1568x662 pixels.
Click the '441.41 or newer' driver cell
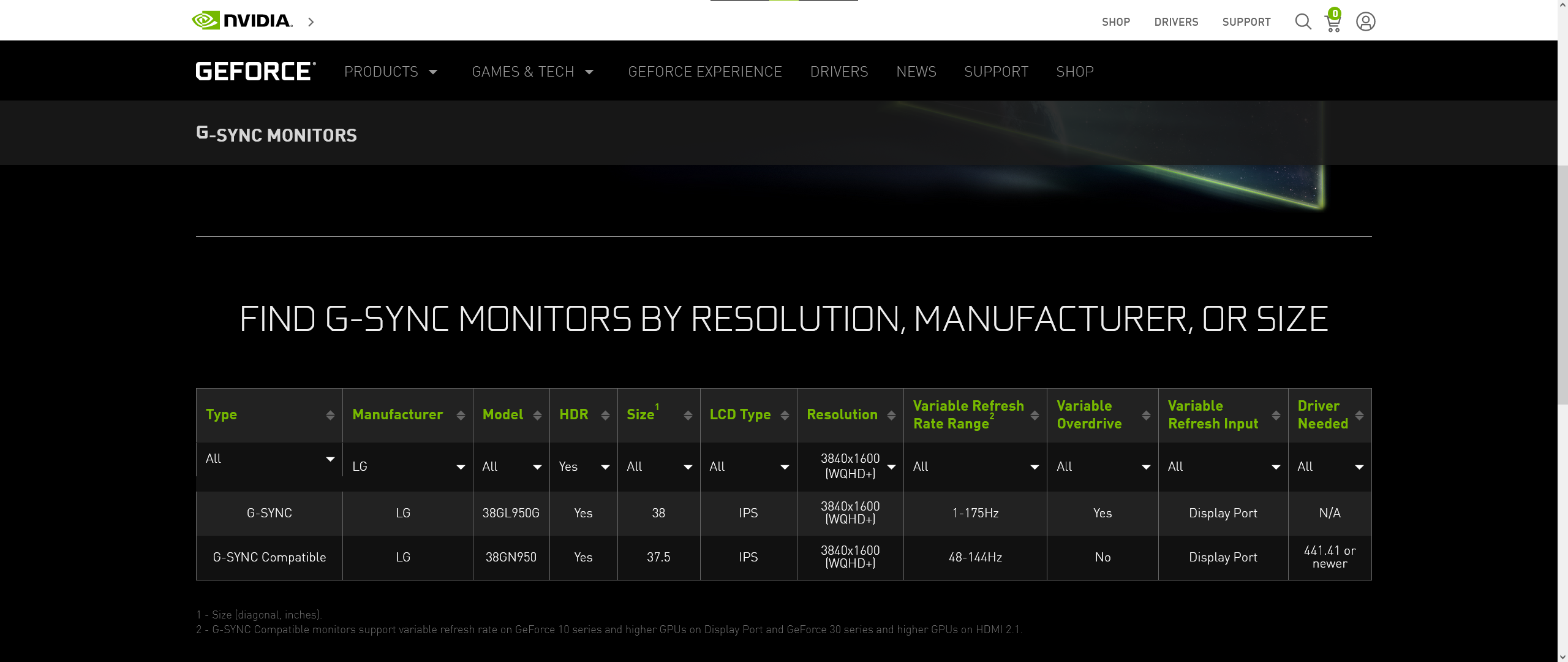click(1330, 557)
